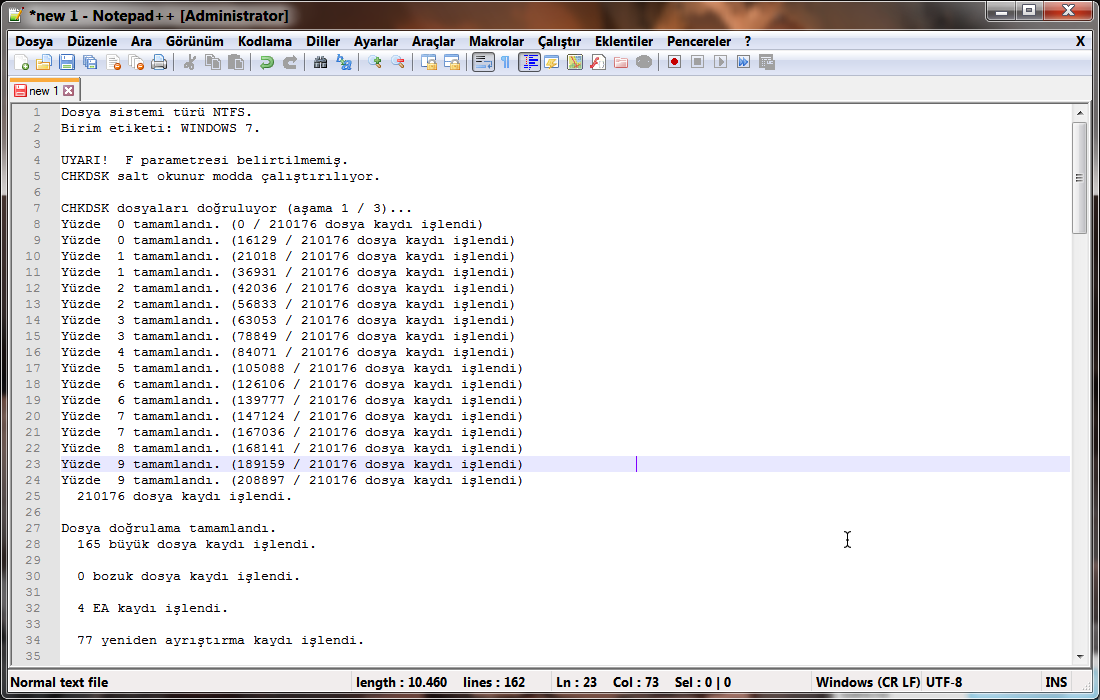The height and width of the screenshot is (700, 1100).
Task: Click the Paste clipboard icon
Action: [x=236, y=62]
